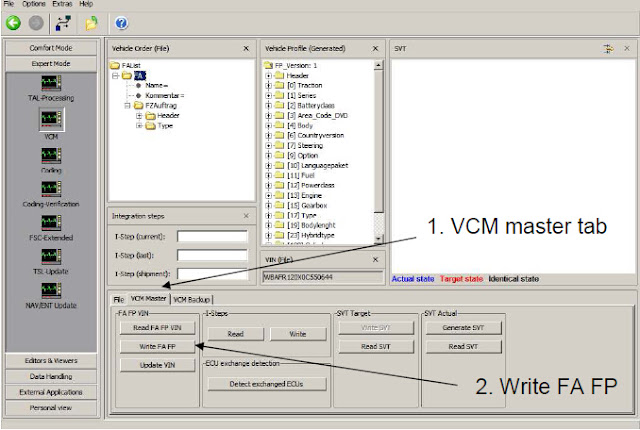Click the Update VIN button
Viewport: 640px width, 430px height.
coord(157,365)
